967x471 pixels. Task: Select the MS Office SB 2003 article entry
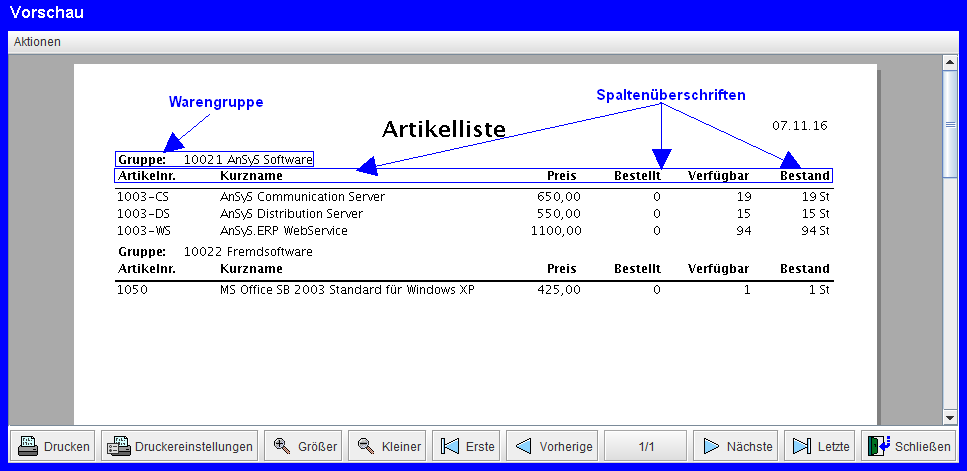(346, 290)
